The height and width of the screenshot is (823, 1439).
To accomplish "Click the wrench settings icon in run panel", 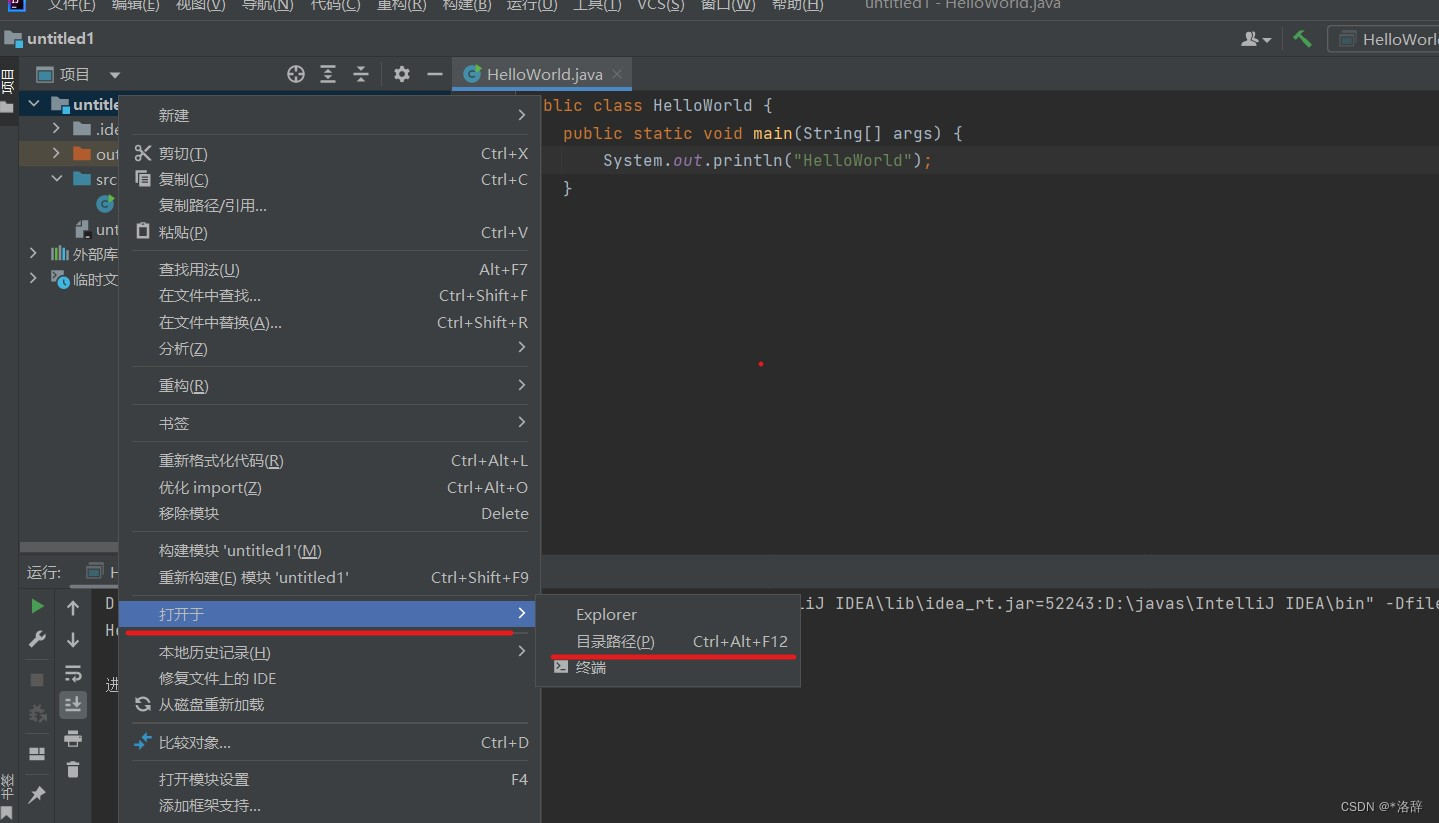I will 37,640.
